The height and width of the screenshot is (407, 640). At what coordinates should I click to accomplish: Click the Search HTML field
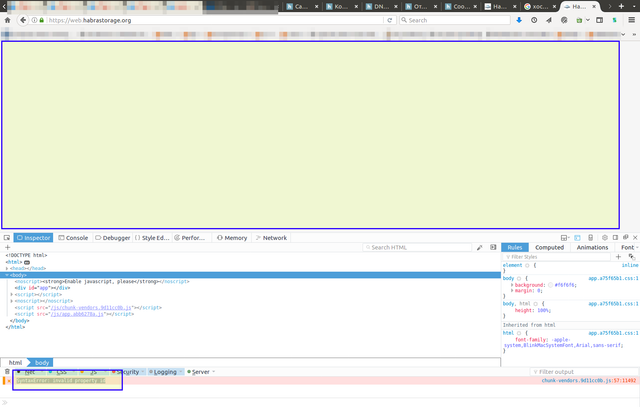click(x=417, y=247)
